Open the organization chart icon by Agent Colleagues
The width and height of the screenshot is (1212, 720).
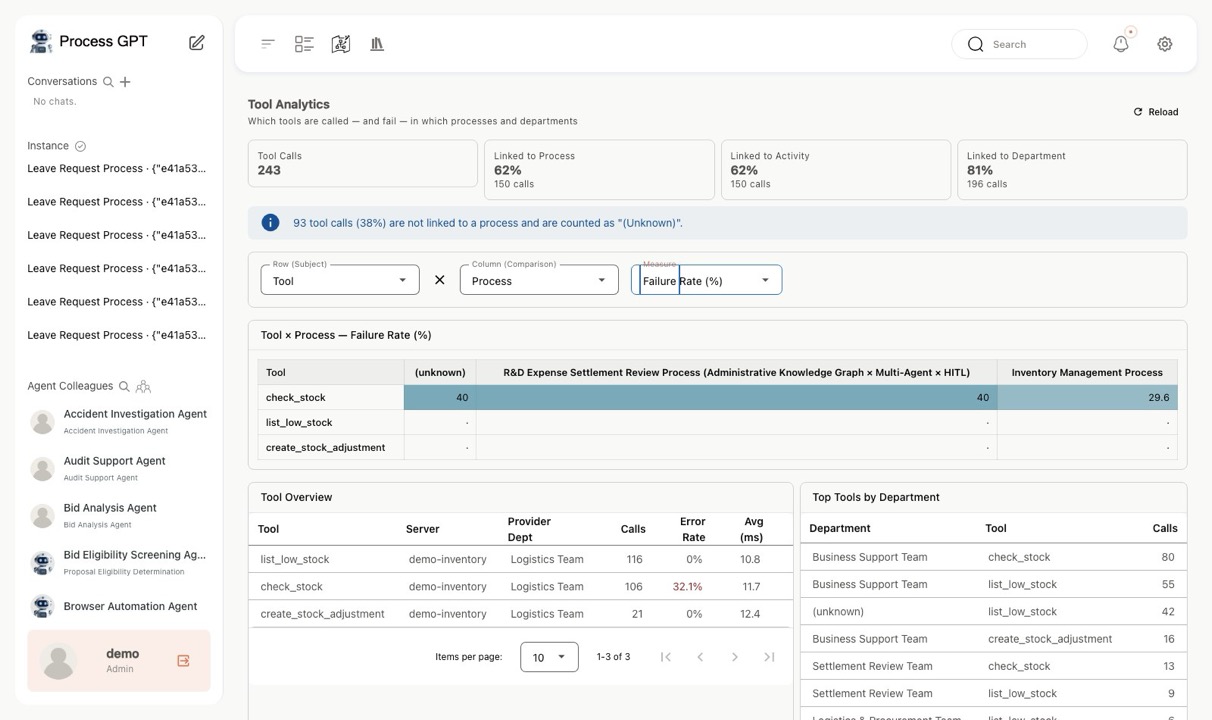tap(143, 386)
